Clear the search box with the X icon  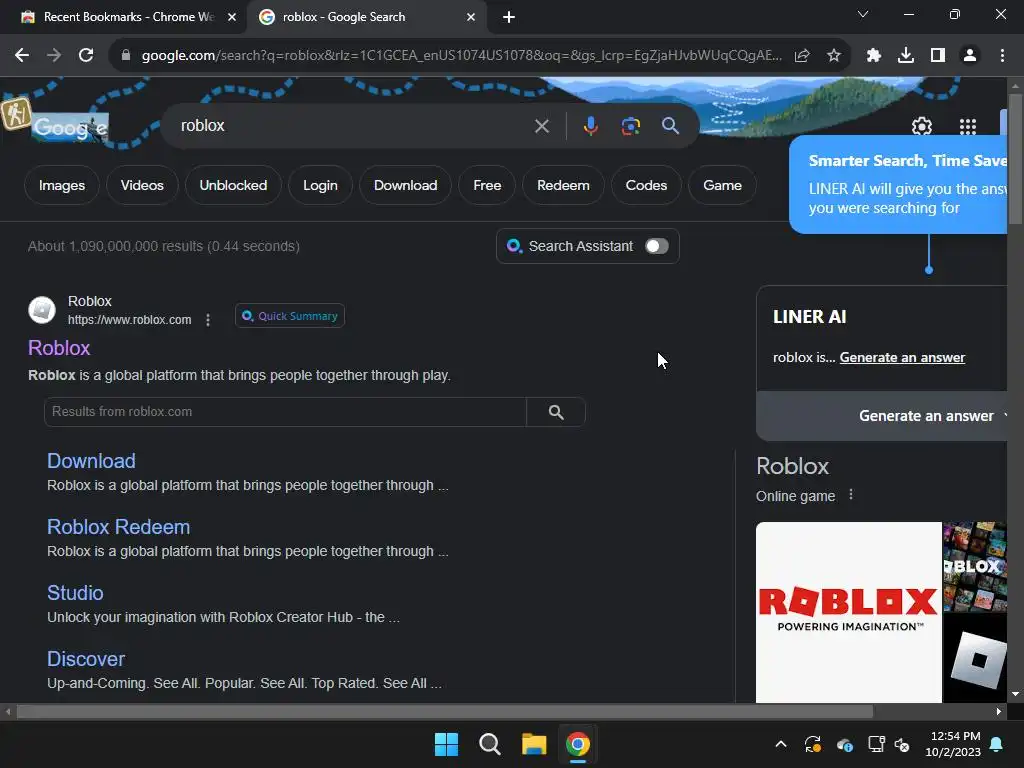tap(541, 125)
